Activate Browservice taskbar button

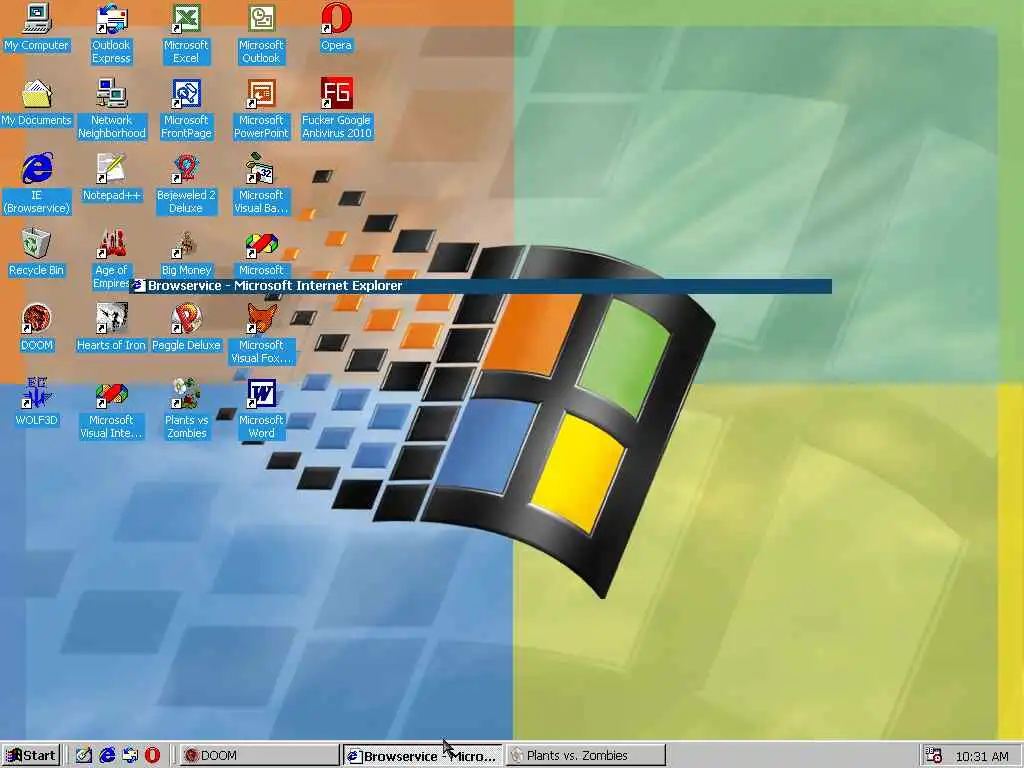423,756
